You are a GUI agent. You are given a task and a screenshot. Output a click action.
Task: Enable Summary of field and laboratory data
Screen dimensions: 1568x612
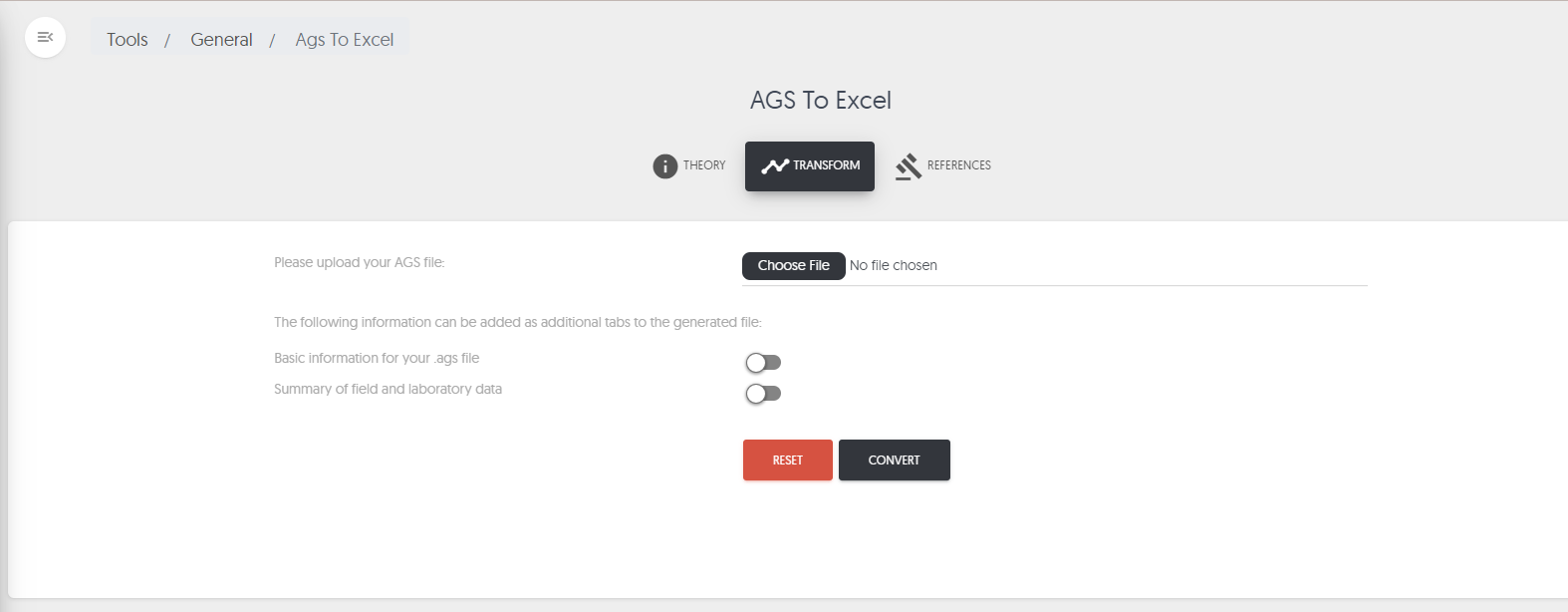pos(763,394)
